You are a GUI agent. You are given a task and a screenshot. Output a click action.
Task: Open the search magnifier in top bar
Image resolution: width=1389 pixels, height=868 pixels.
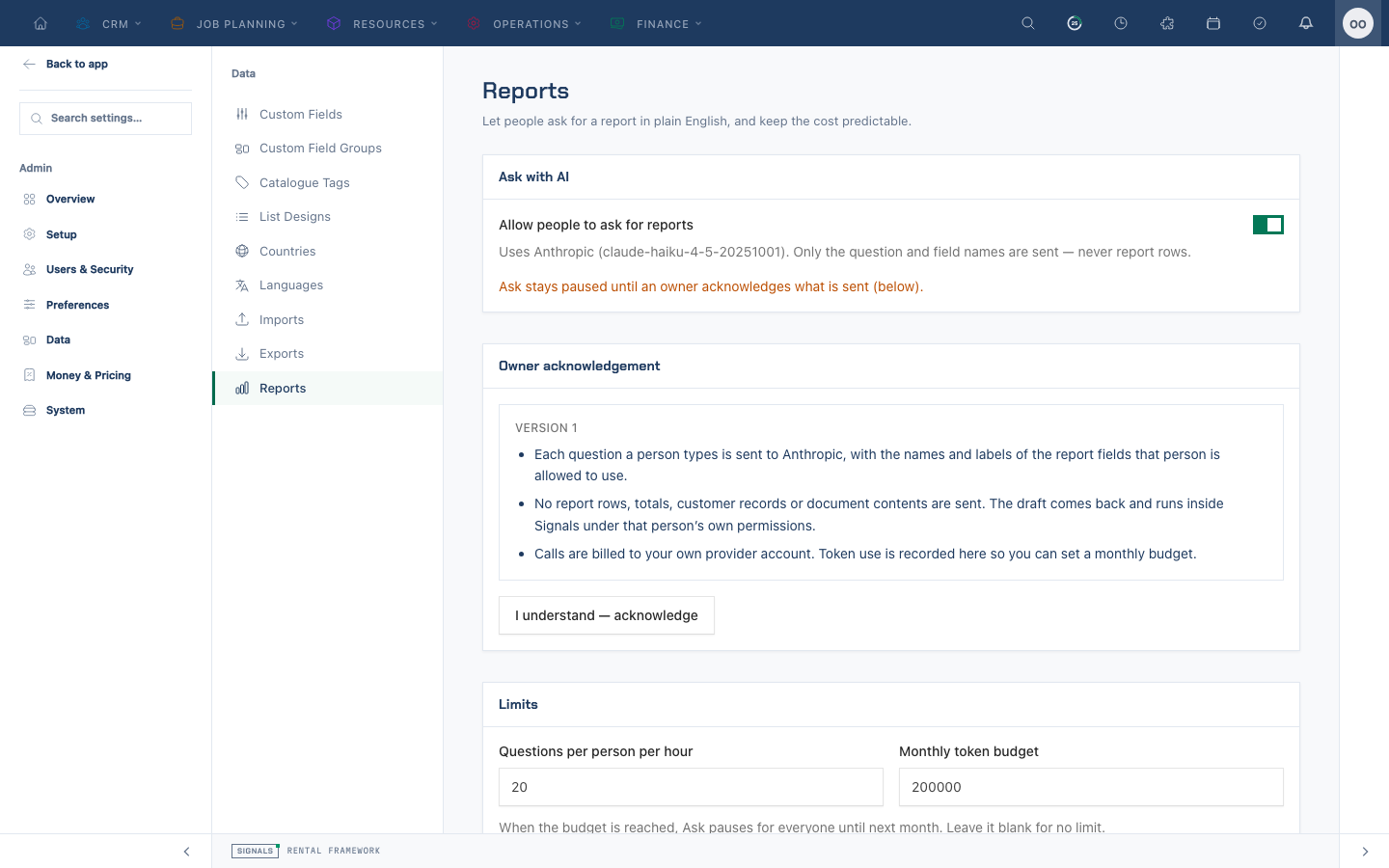(x=1028, y=23)
